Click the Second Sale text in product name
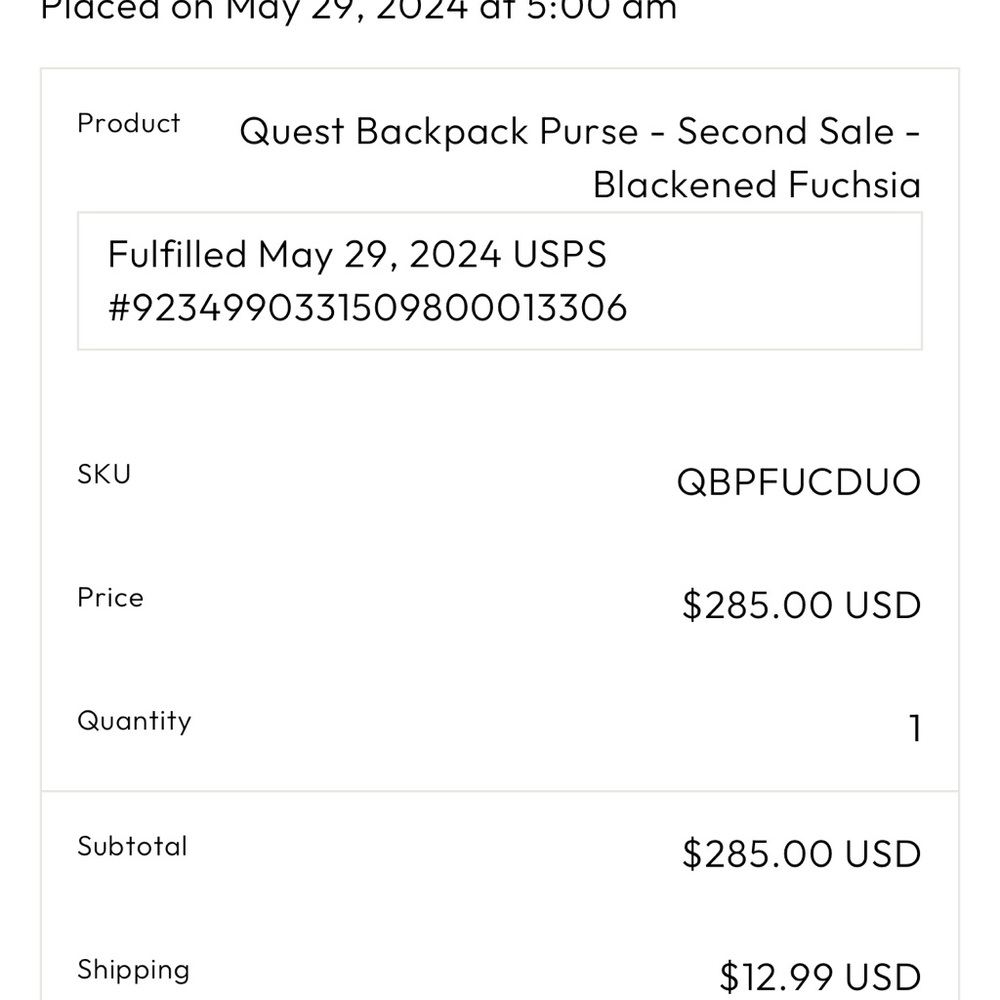1000x1000 pixels. pyautogui.click(x=785, y=131)
